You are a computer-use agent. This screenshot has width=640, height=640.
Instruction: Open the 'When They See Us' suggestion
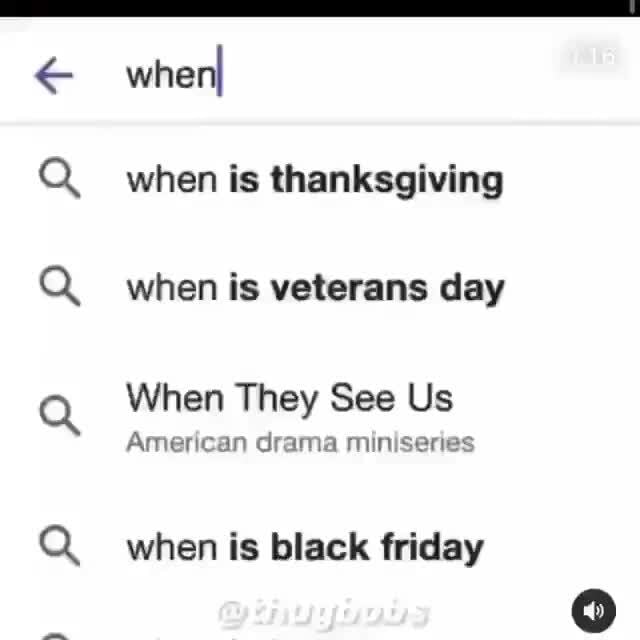pos(289,398)
